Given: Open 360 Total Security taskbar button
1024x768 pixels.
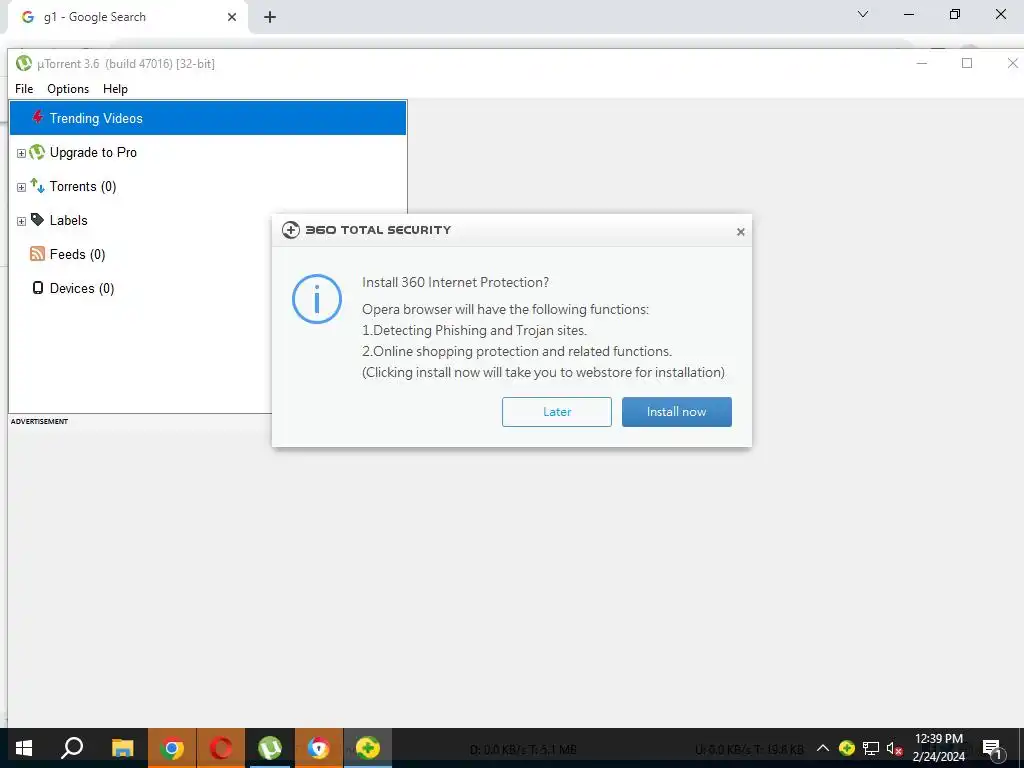Looking at the screenshot, I should pos(368,748).
